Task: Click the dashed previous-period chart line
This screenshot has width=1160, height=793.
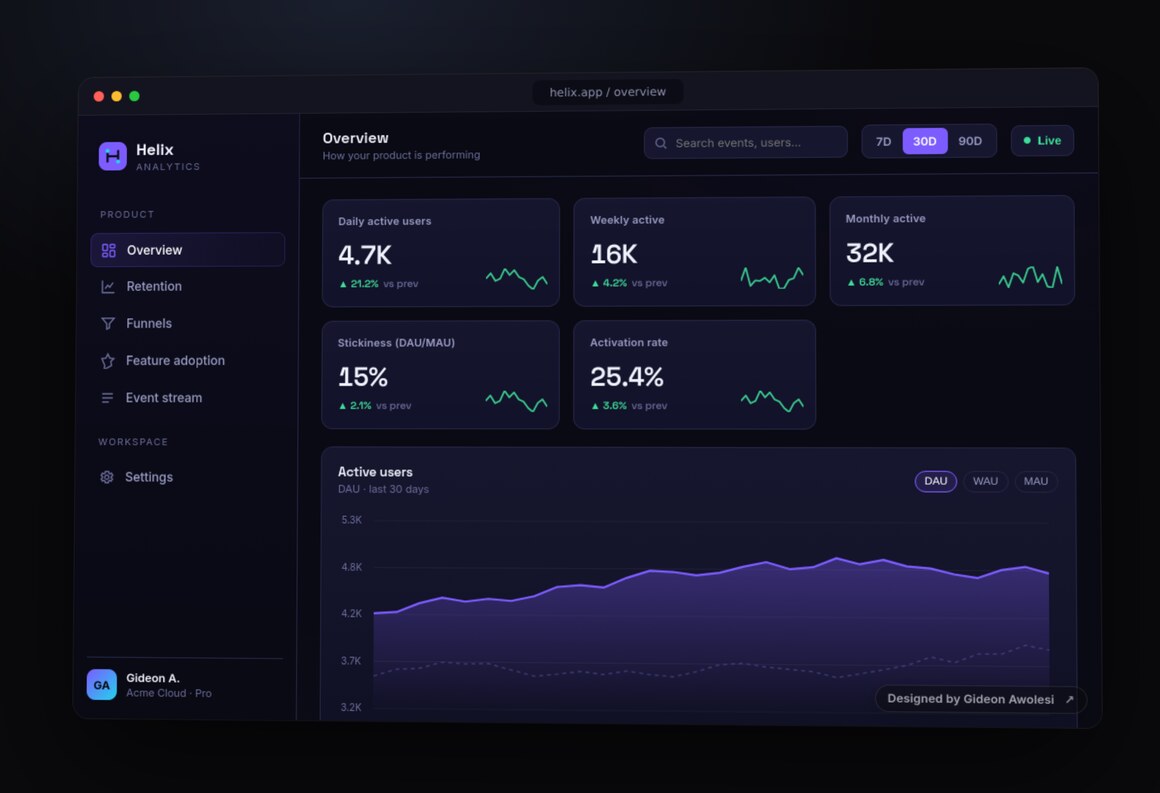Action: 710,671
